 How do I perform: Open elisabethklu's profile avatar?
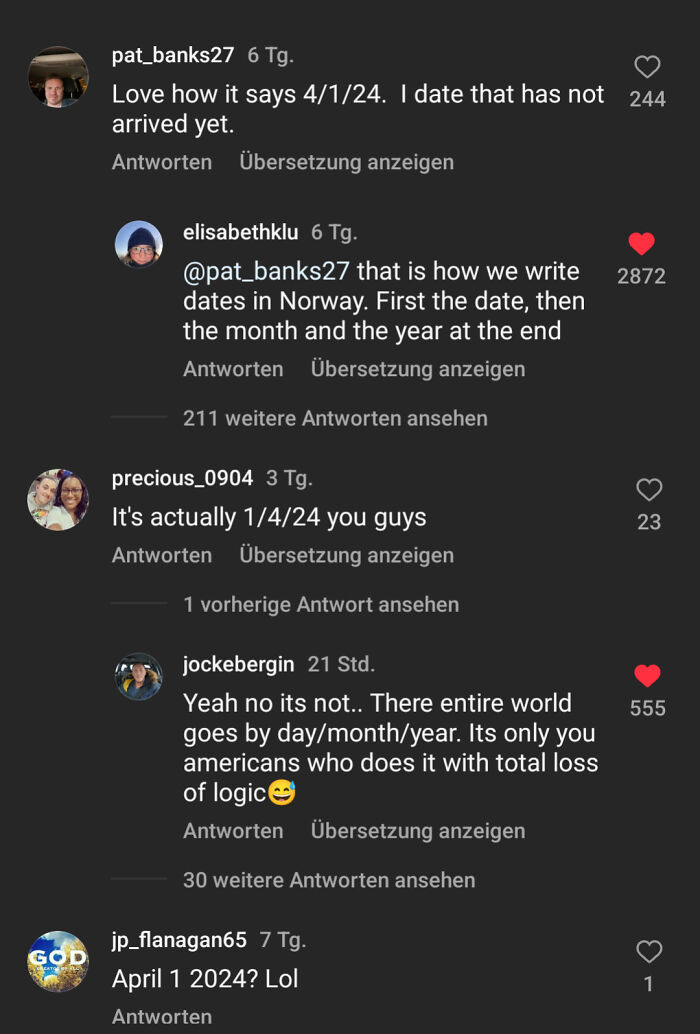tap(139, 245)
